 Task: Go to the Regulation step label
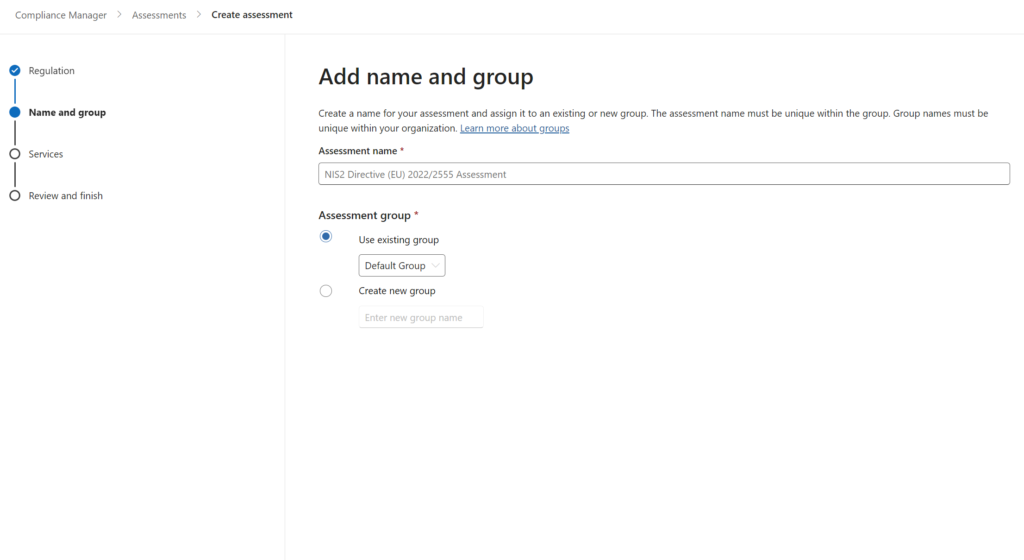click(x=52, y=71)
